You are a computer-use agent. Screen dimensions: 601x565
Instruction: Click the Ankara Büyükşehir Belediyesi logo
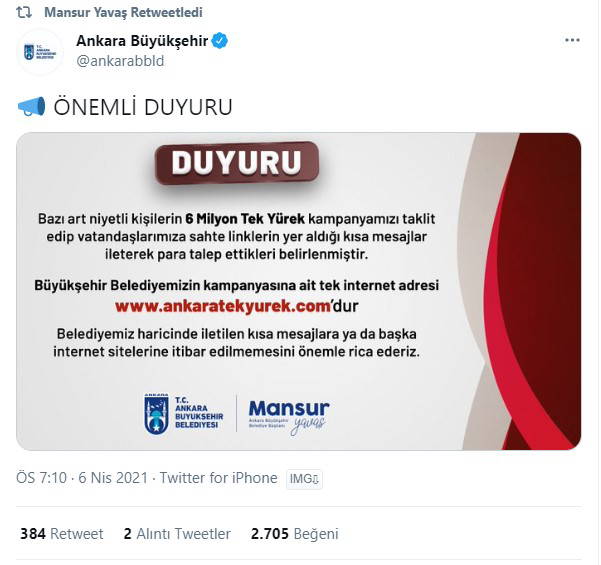coord(184,414)
